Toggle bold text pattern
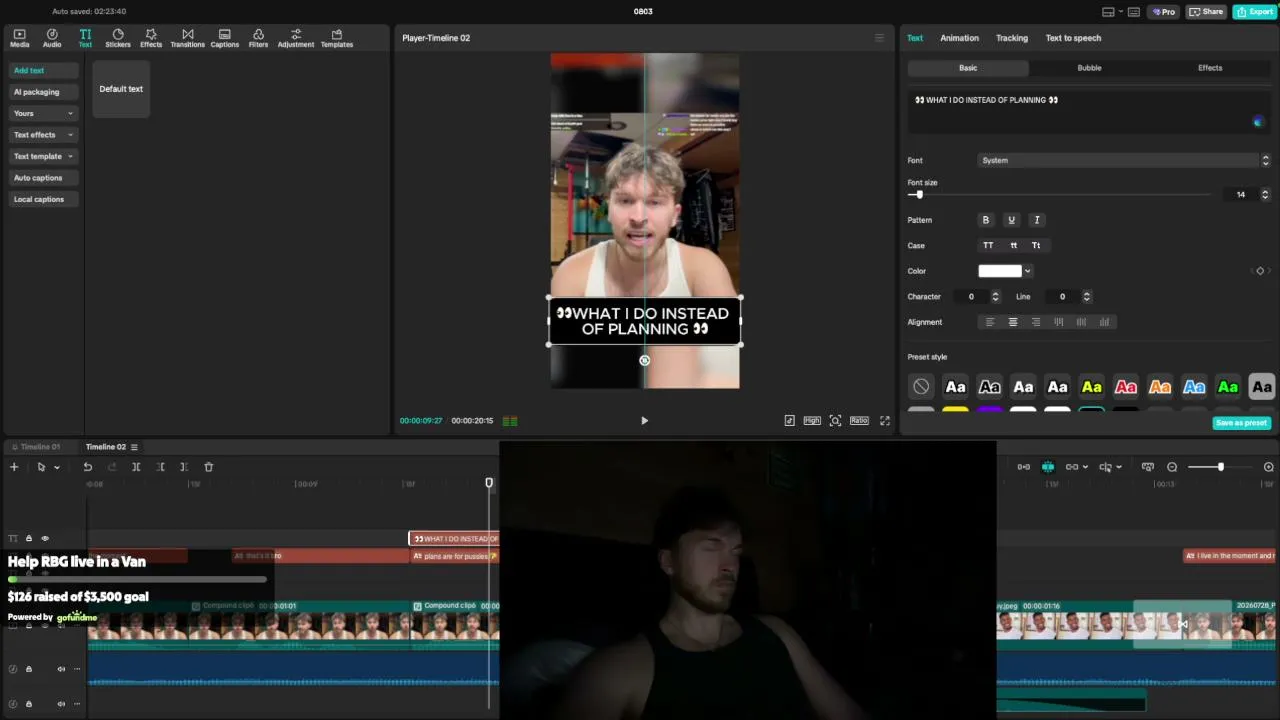Screen dimensions: 1280x720 (x=986, y=220)
